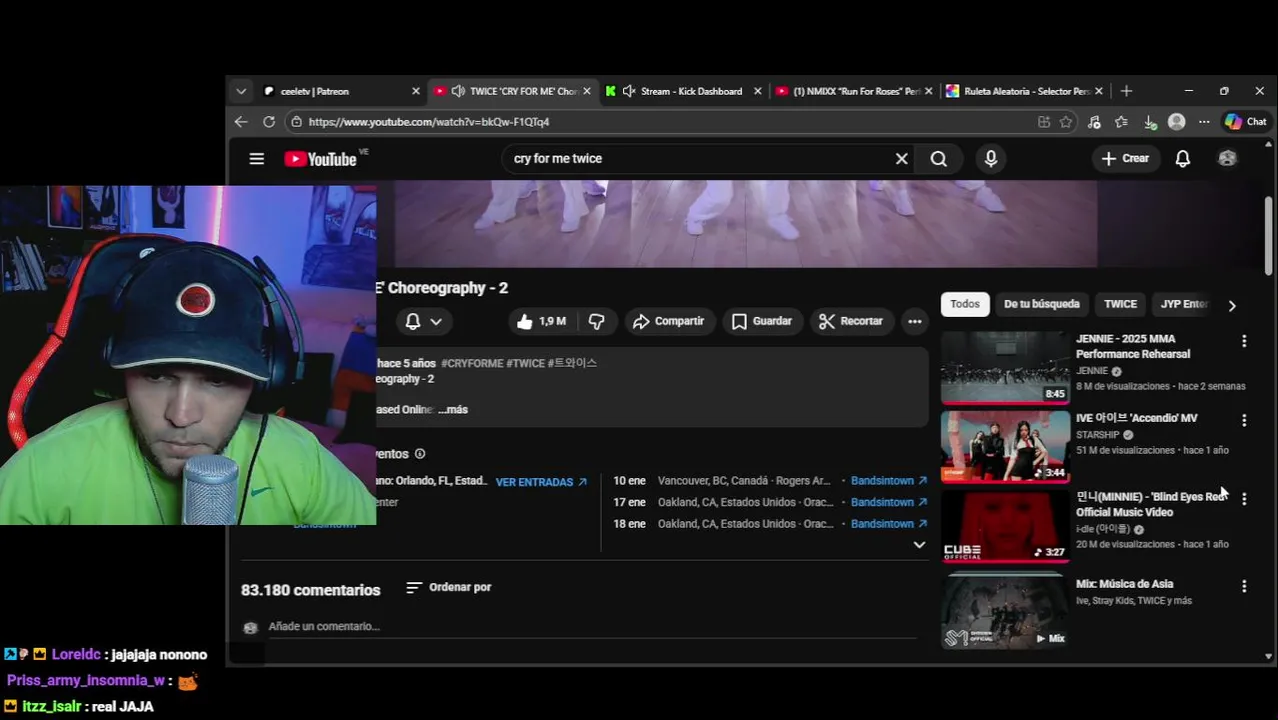Open split screen icon in address bar
The height and width of the screenshot is (720, 1278).
pyautogui.click(x=1044, y=122)
